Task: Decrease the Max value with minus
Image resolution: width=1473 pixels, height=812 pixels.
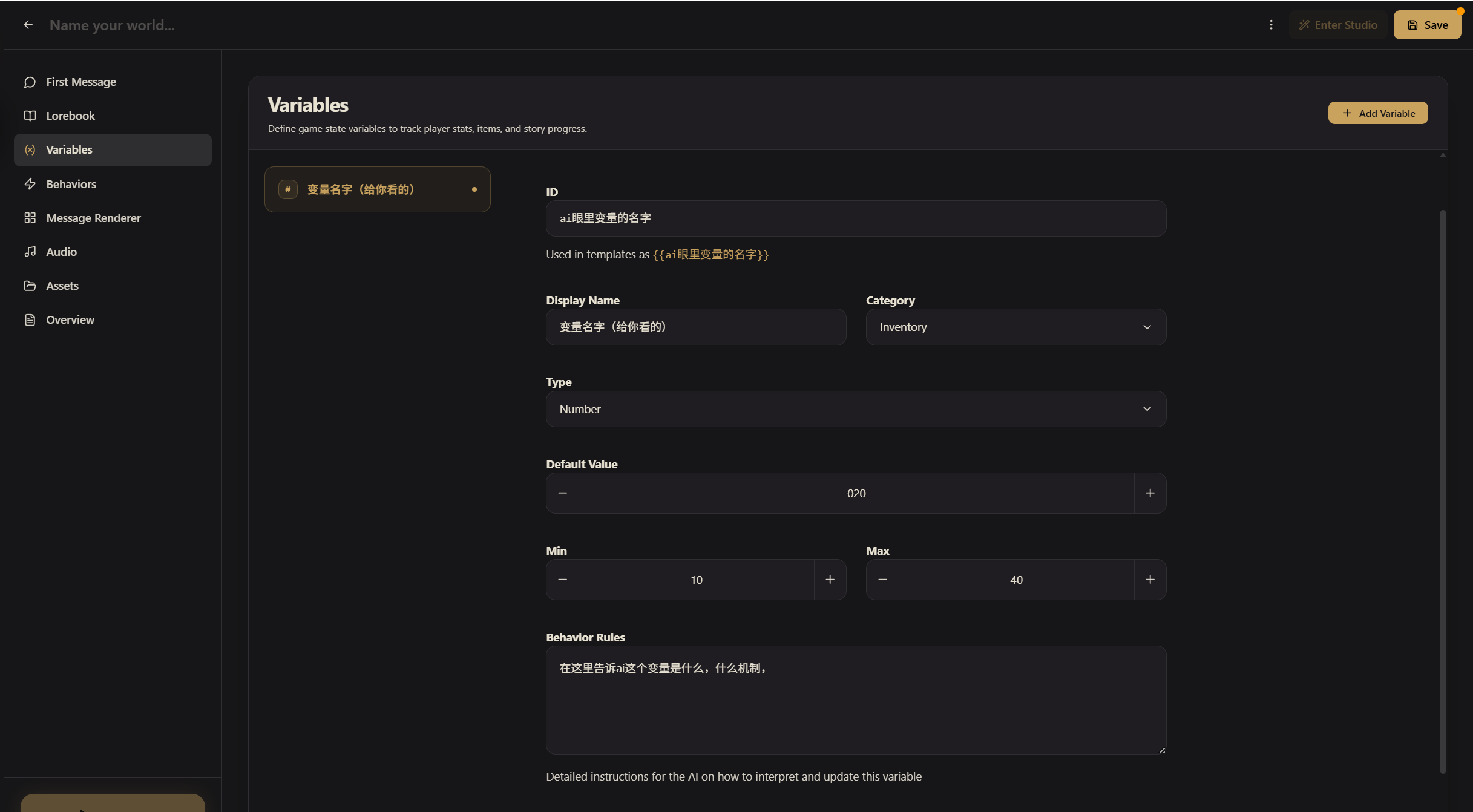Action: click(882, 580)
